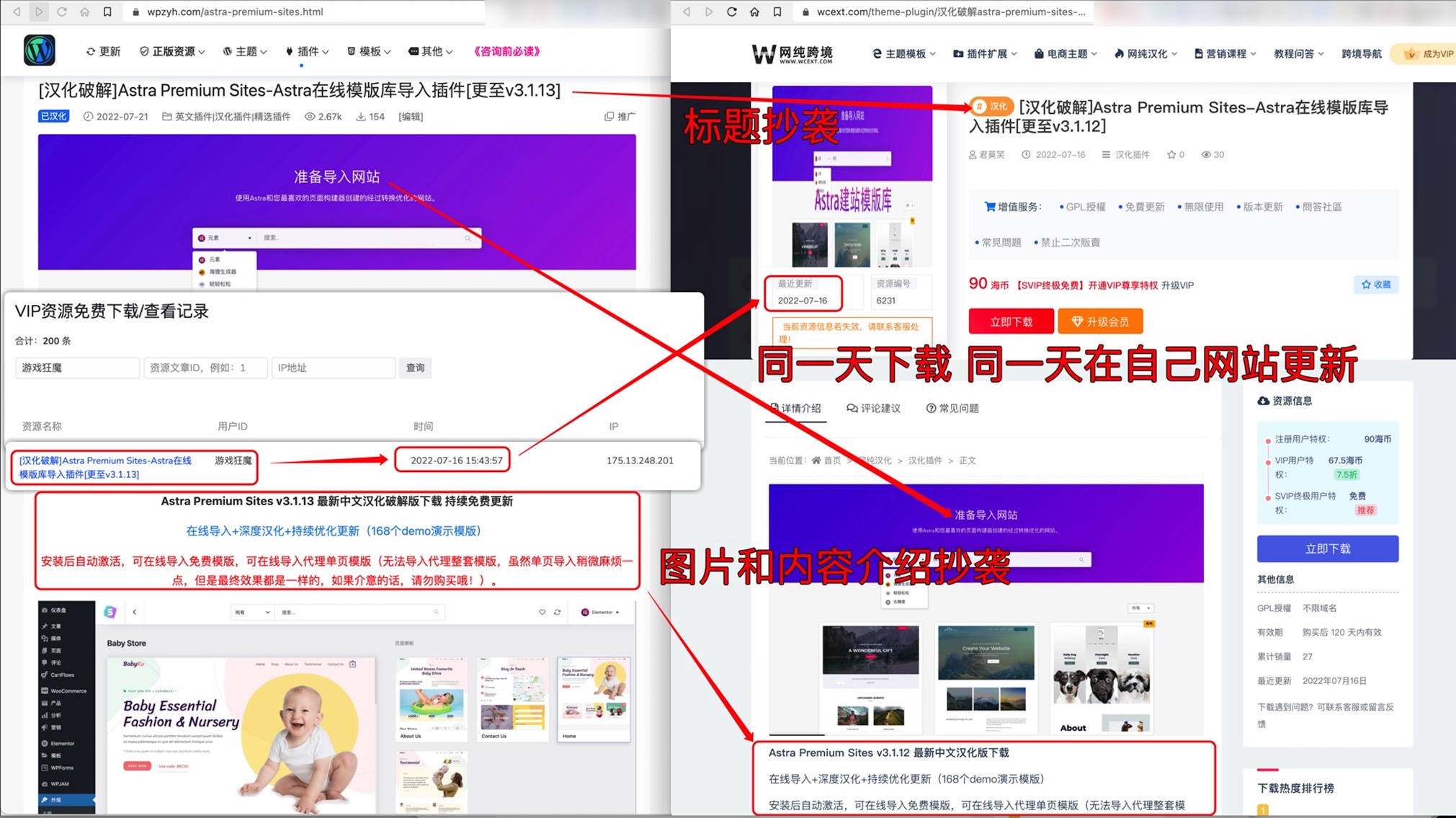1456x818 pixels.
Task: Reload the wcext.com page in right browser
Action: point(731,12)
